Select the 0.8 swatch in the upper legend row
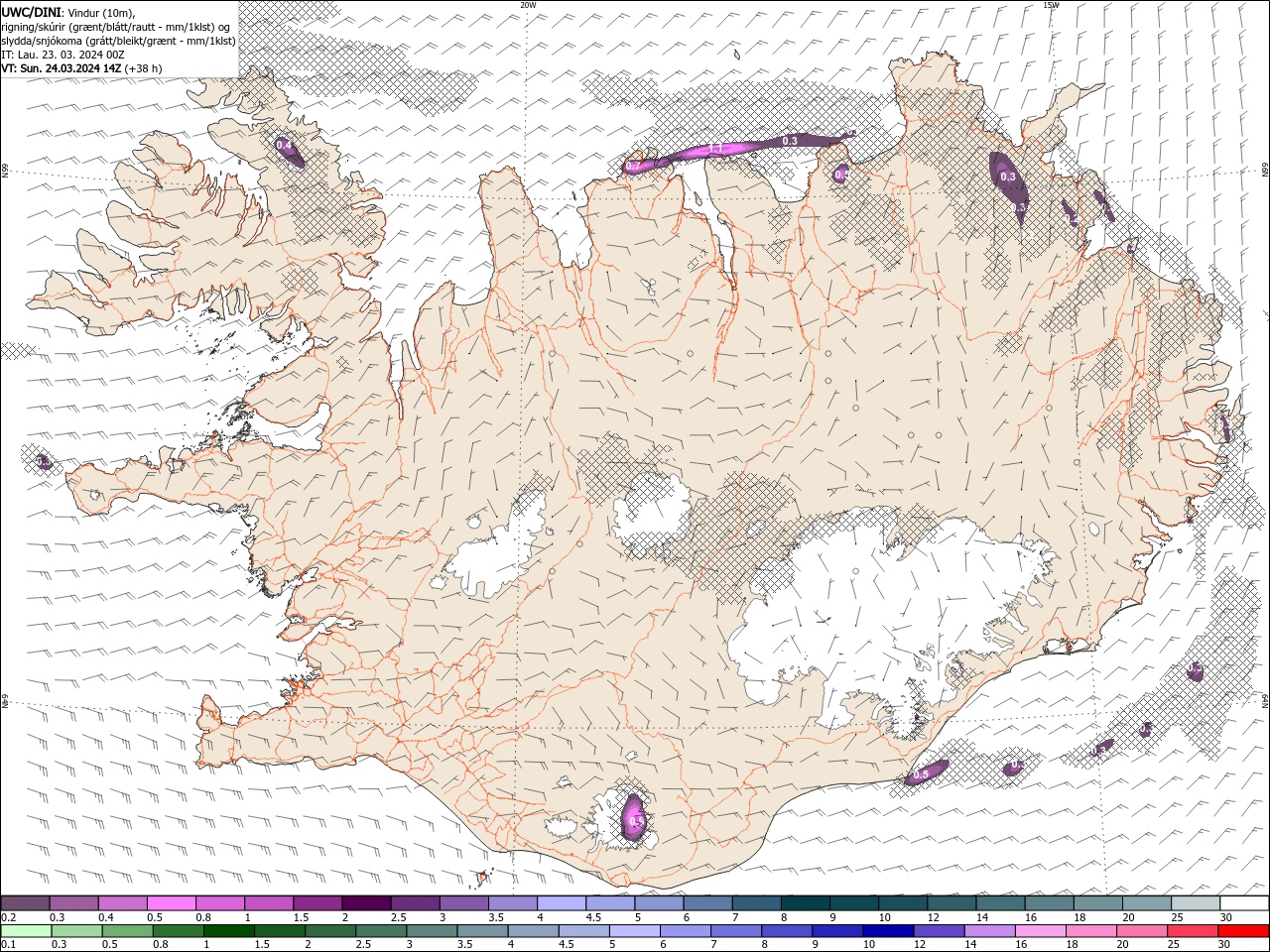Image resolution: width=1270 pixels, height=952 pixels. click(x=219, y=902)
